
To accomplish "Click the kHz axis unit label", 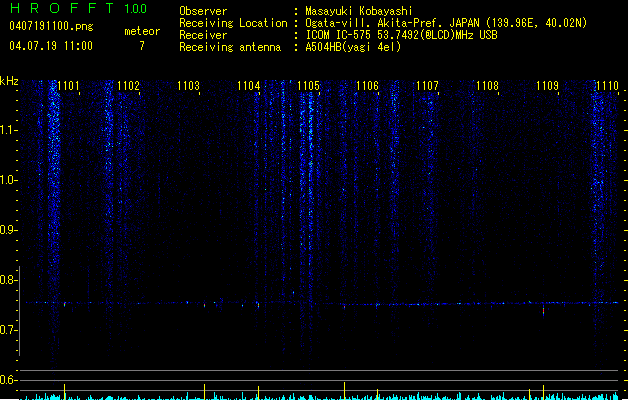I will pos(9,81).
